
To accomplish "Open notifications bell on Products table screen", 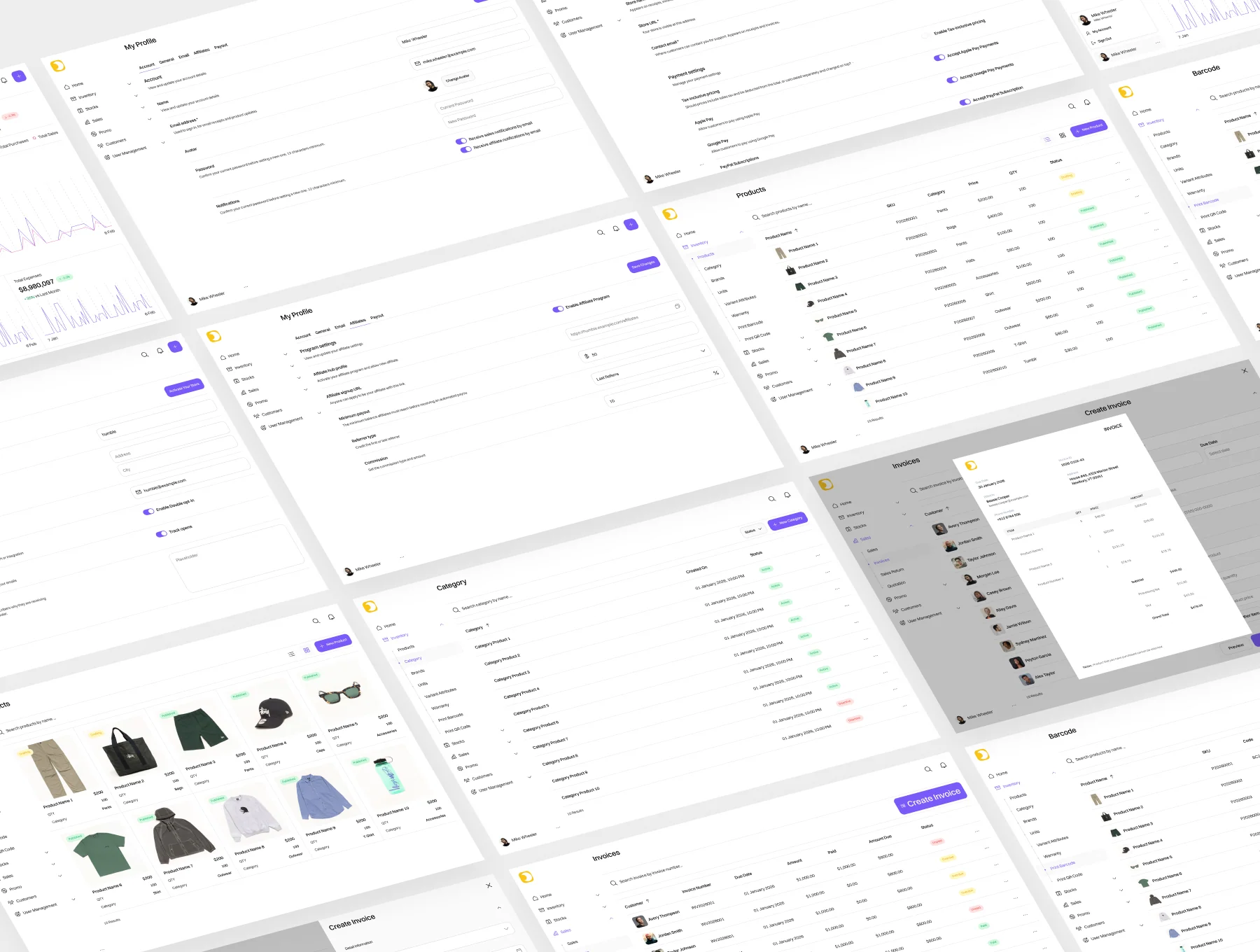I will coord(1087,102).
